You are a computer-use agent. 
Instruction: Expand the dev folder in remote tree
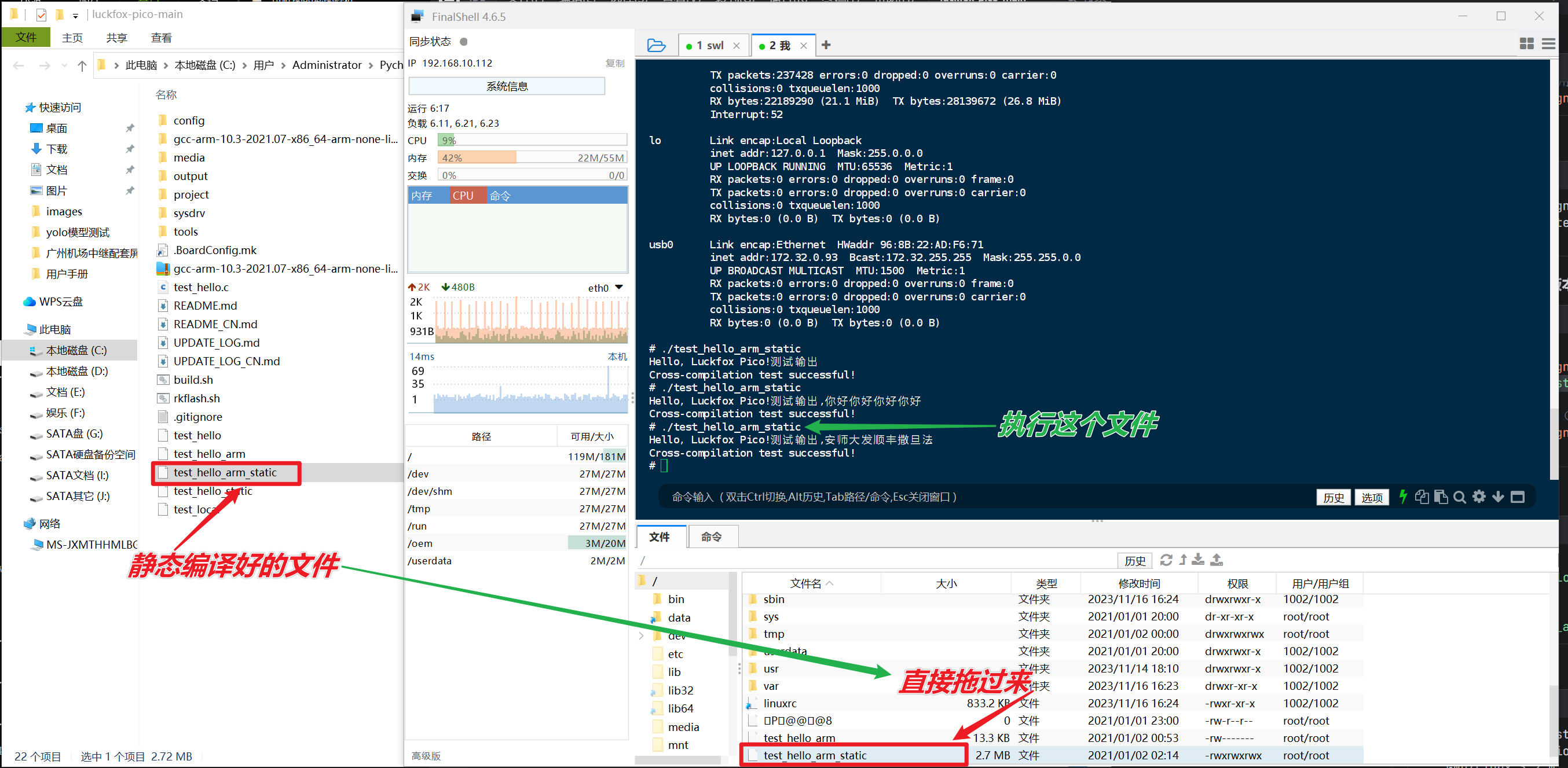(641, 635)
